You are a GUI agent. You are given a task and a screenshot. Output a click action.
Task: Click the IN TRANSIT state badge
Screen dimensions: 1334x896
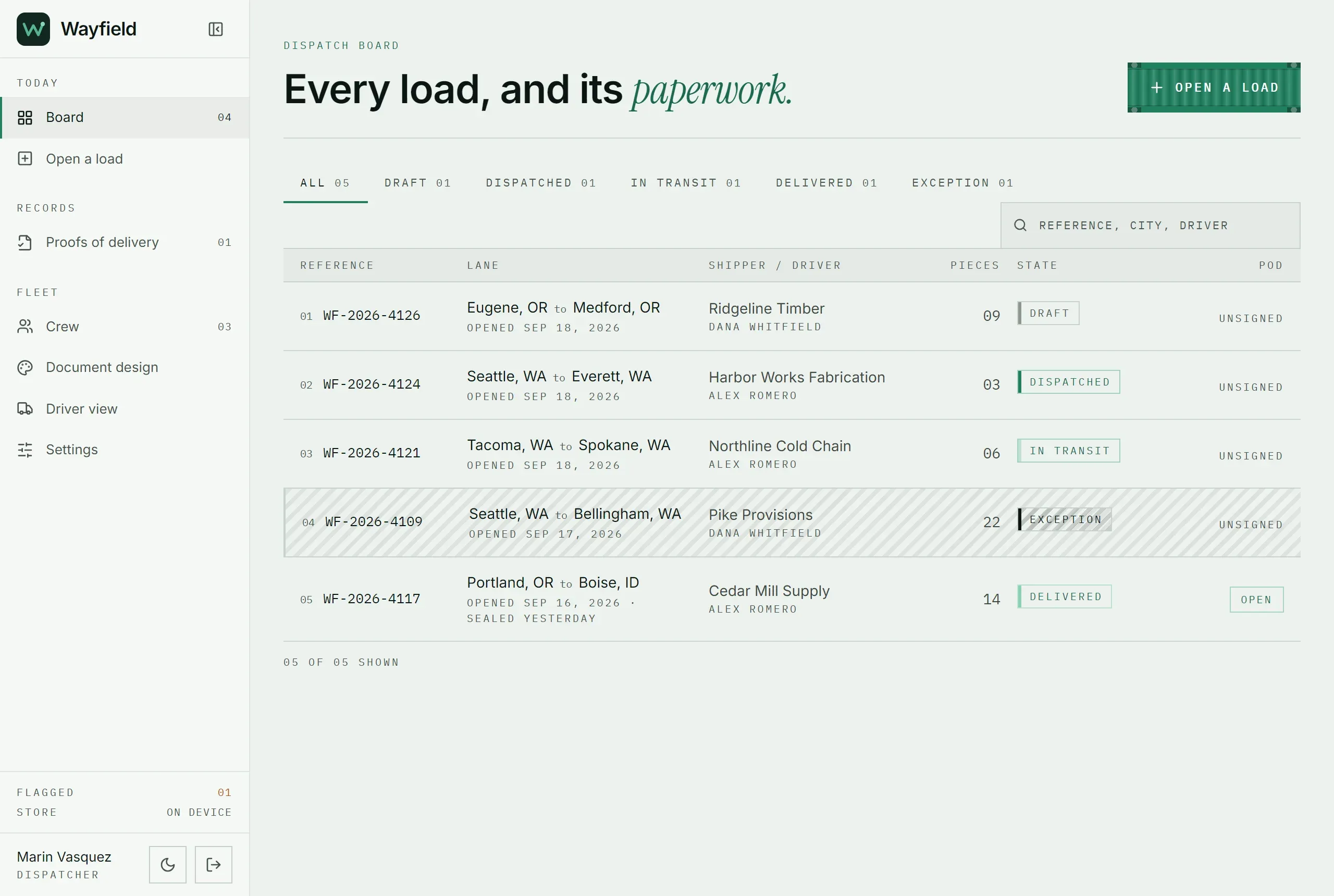pyautogui.click(x=1069, y=451)
